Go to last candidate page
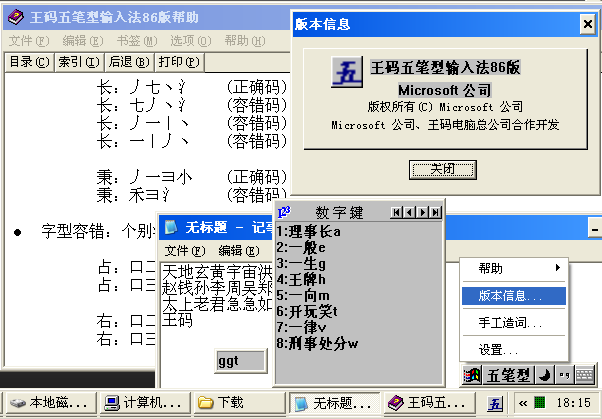602x419 pixels. coord(435,212)
